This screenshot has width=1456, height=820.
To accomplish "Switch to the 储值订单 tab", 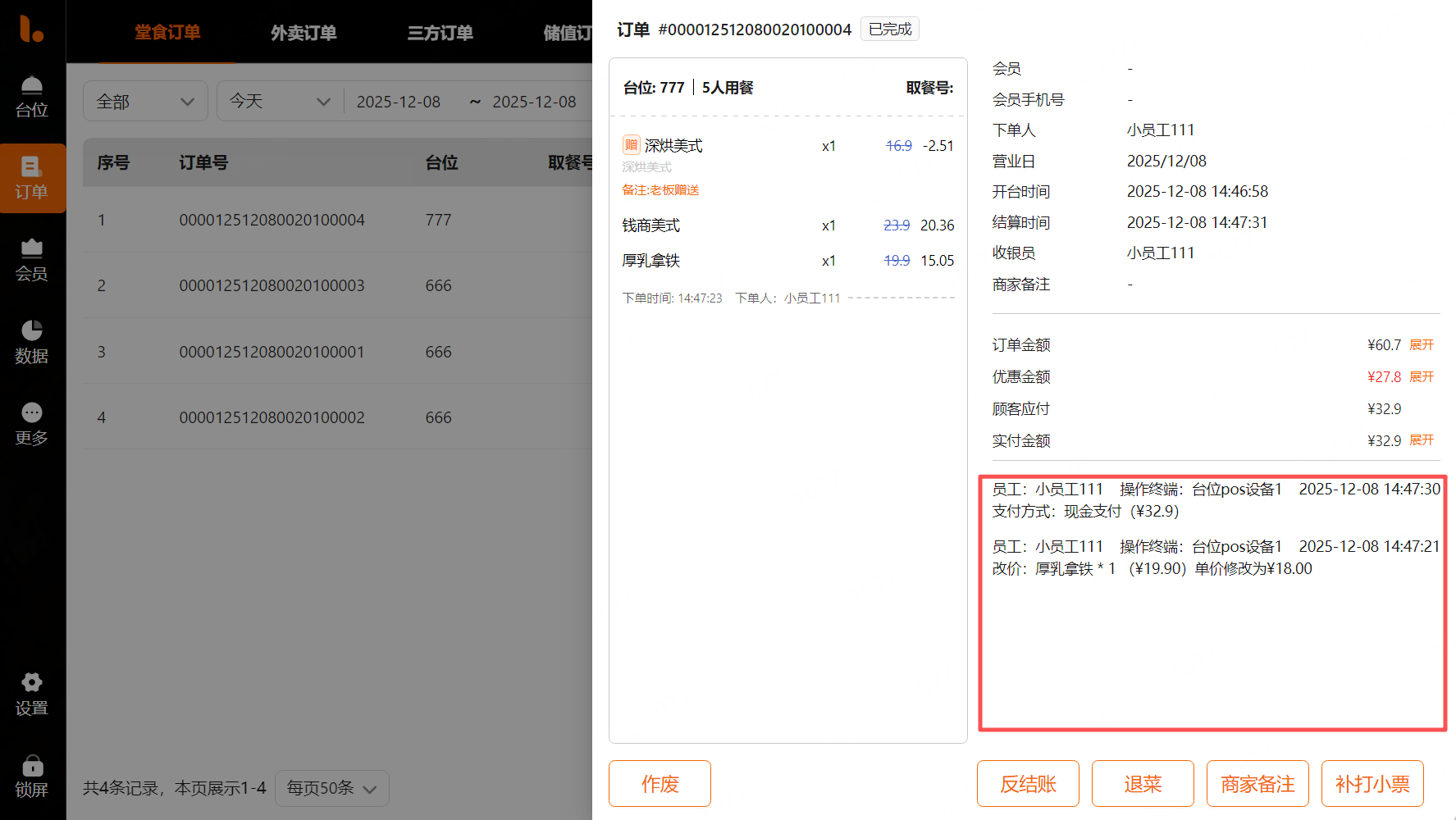I will point(568,33).
